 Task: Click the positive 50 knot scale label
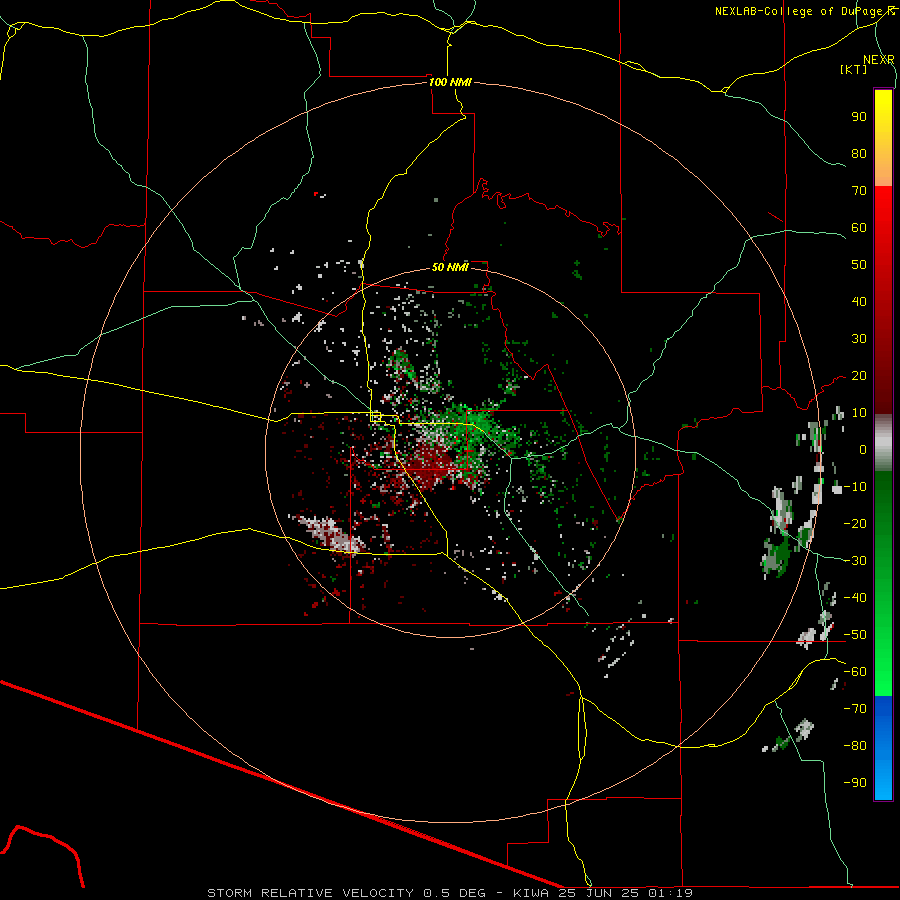pos(859,265)
